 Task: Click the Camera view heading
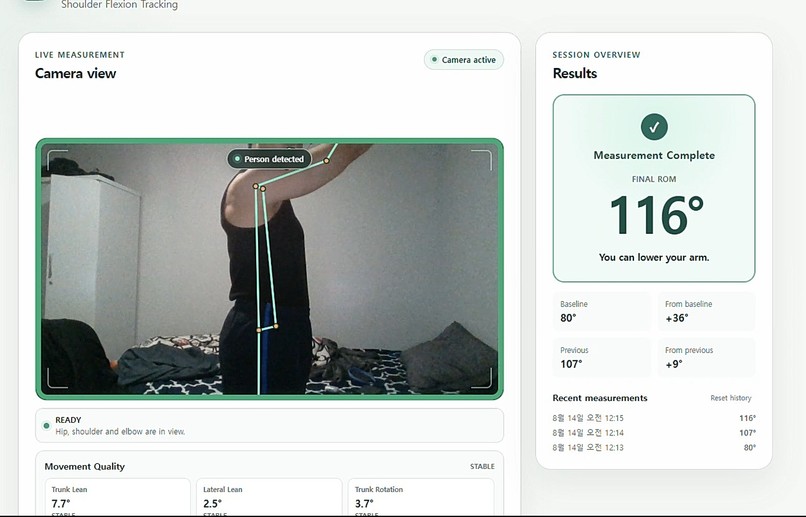tap(76, 73)
